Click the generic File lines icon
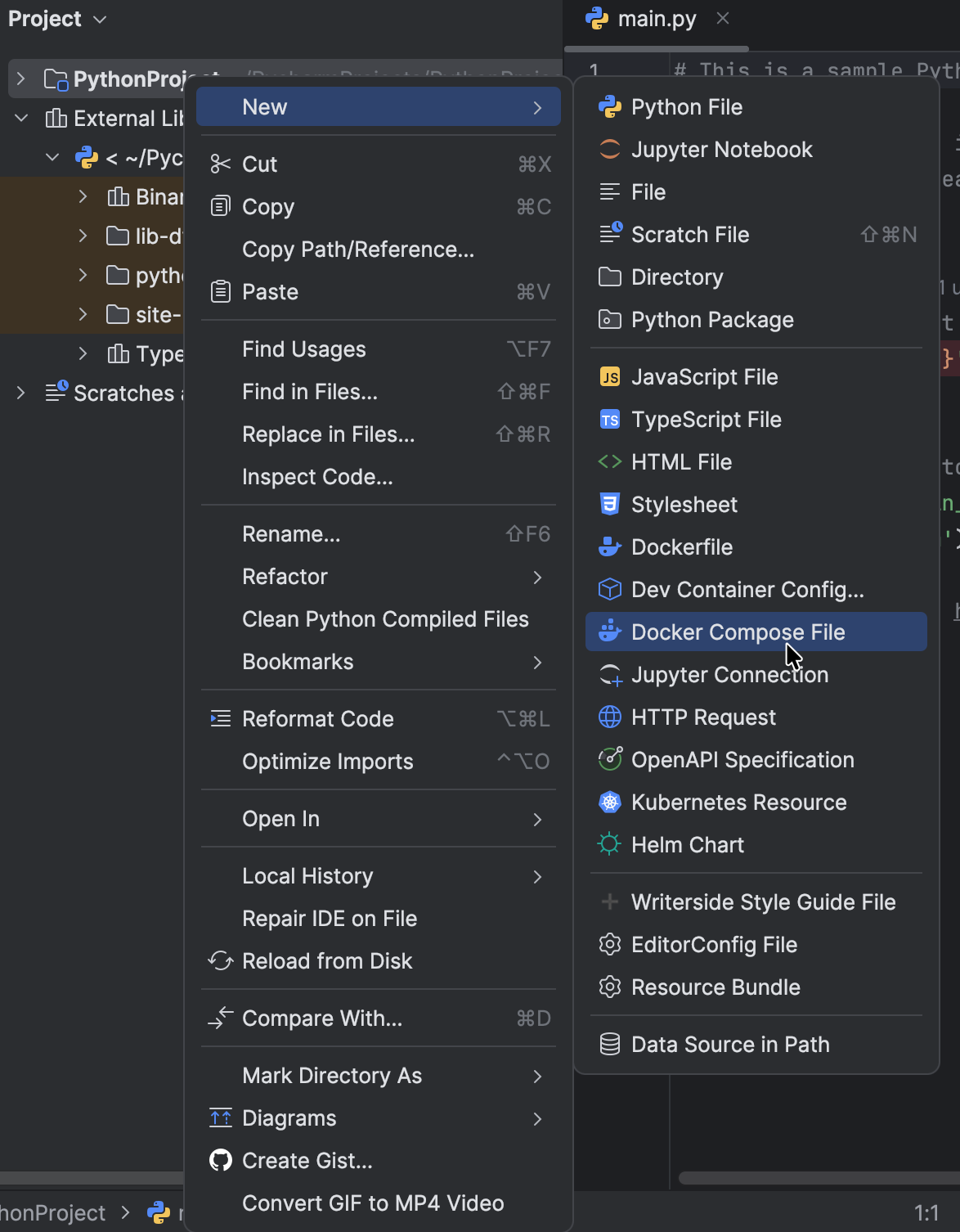 point(610,192)
